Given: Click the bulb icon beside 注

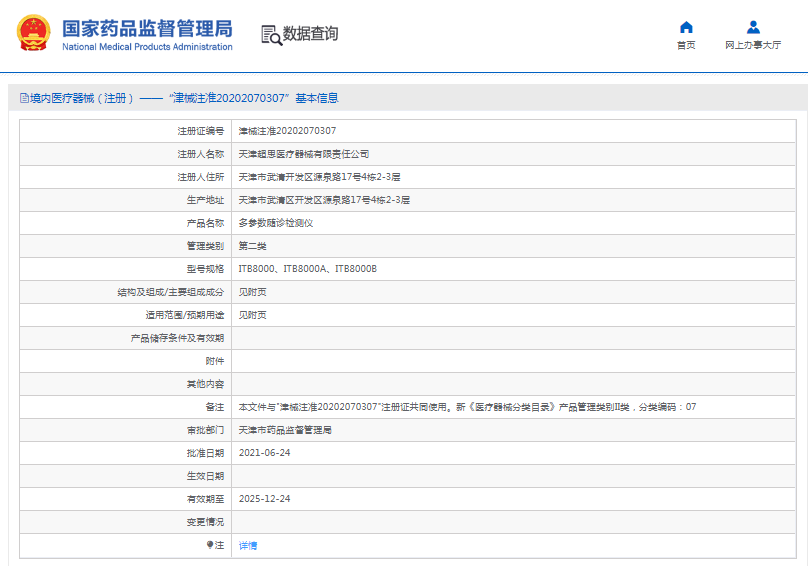Looking at the screenshot, I should (210, 545).
